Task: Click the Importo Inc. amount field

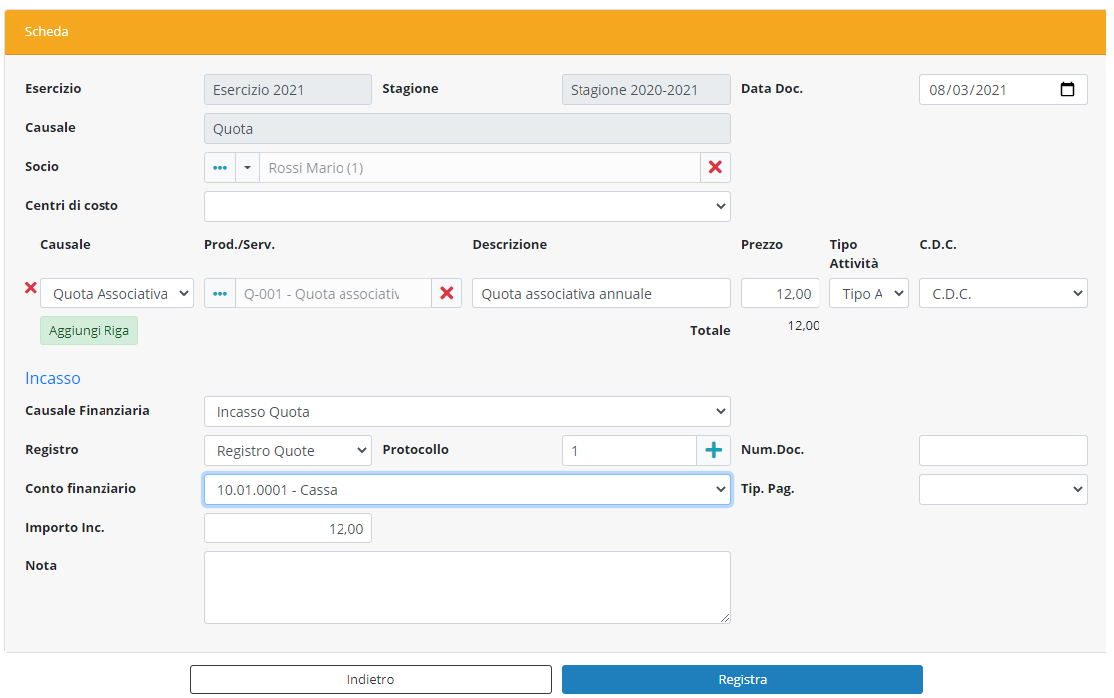Action: tap(287, 528)
